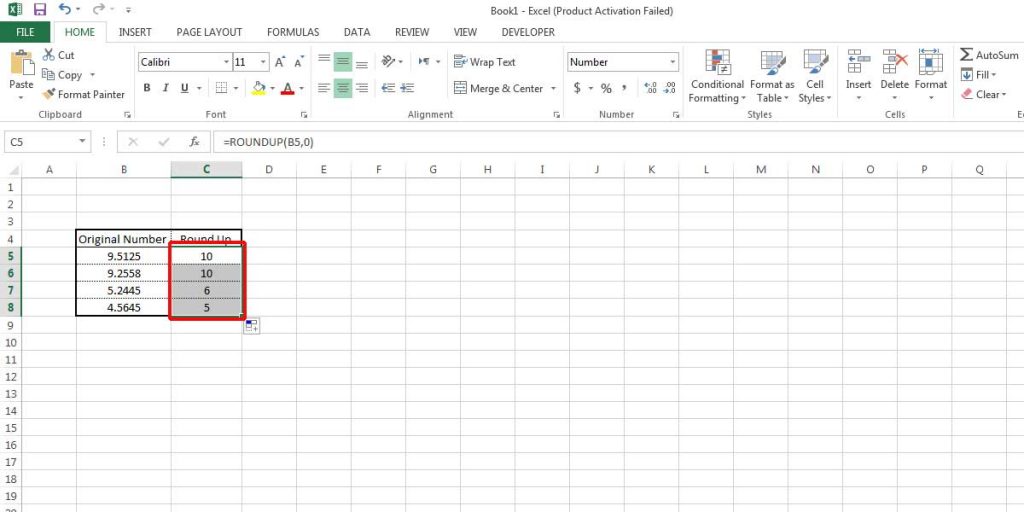The height and width of the screenshot is (512, 1024).
Task: Click Decrease Decimal icon
Action: click(x=669, y=88)
